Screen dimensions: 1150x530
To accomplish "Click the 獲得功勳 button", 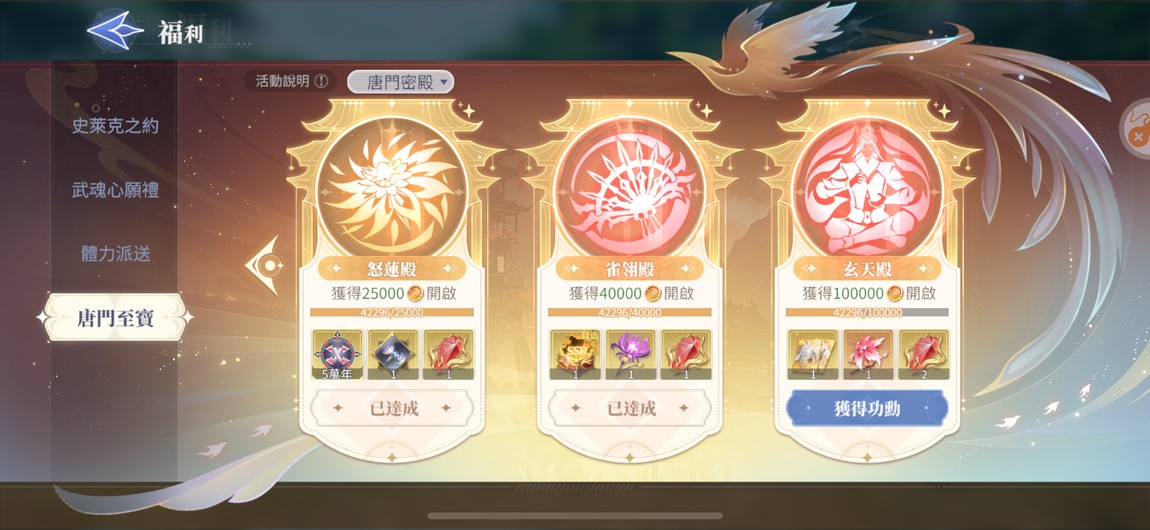I will click(x=868, y=408).
